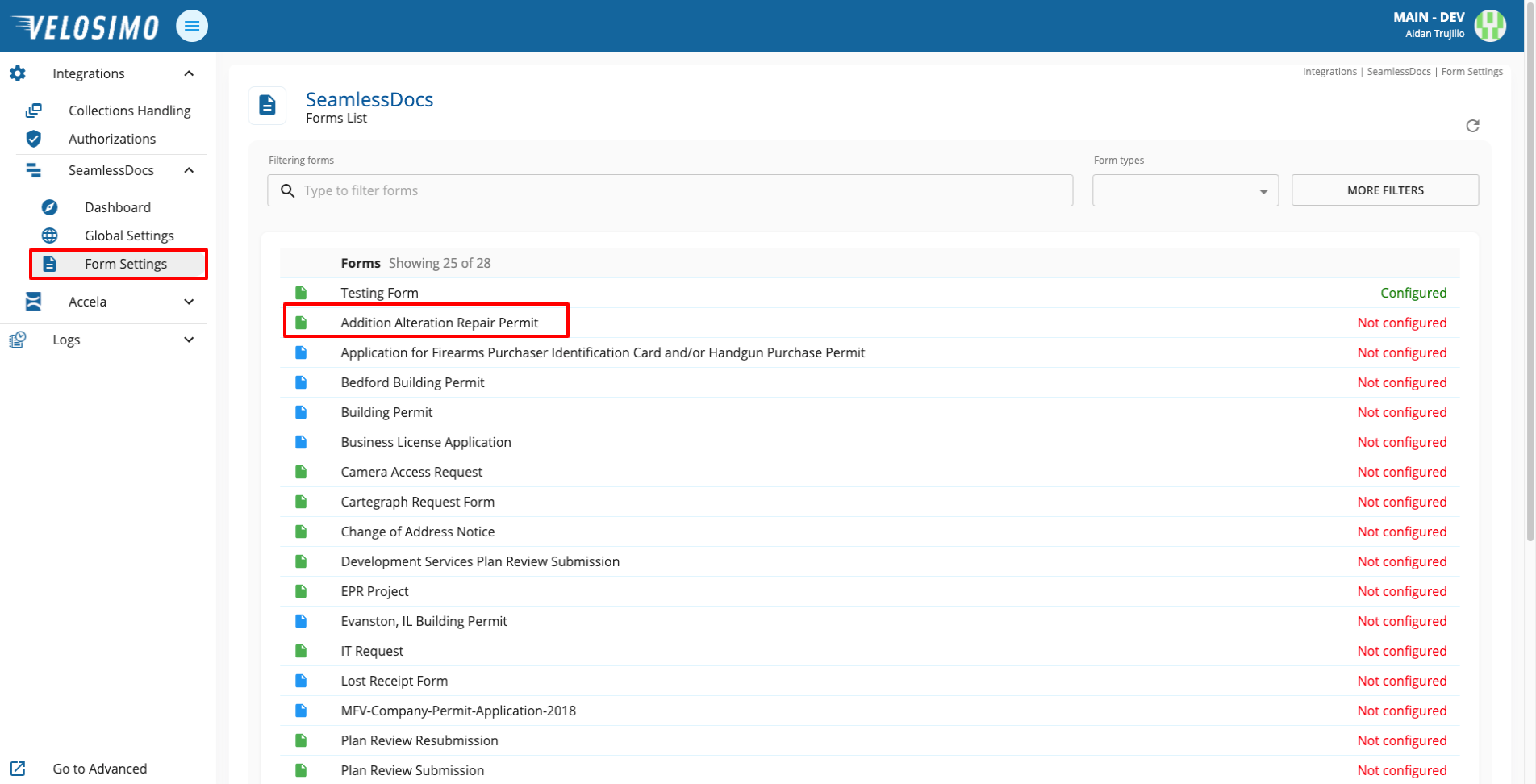Screen dimensions: 1536x784
Task: Expand the Logs section chevron
Action: [189, 340]
